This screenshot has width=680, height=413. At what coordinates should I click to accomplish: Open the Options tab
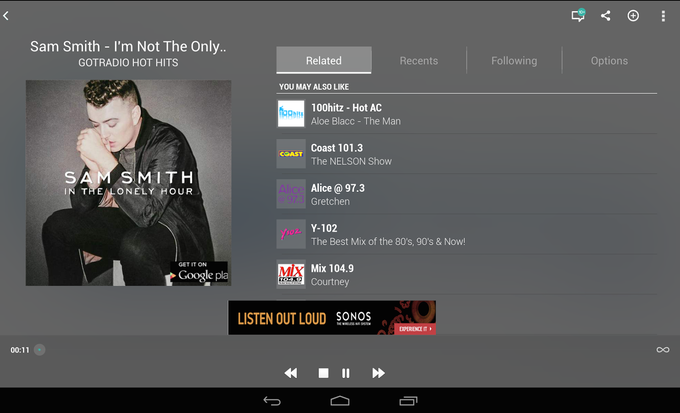point(609,60)
